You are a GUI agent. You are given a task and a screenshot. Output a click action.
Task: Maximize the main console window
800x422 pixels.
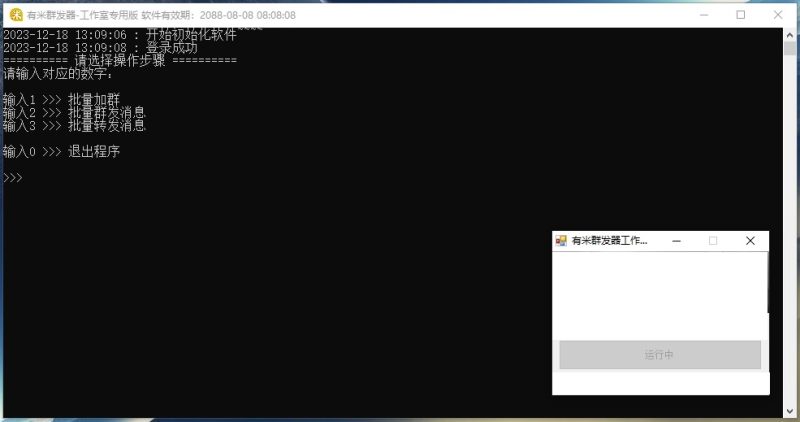click(x=740, y=15)
